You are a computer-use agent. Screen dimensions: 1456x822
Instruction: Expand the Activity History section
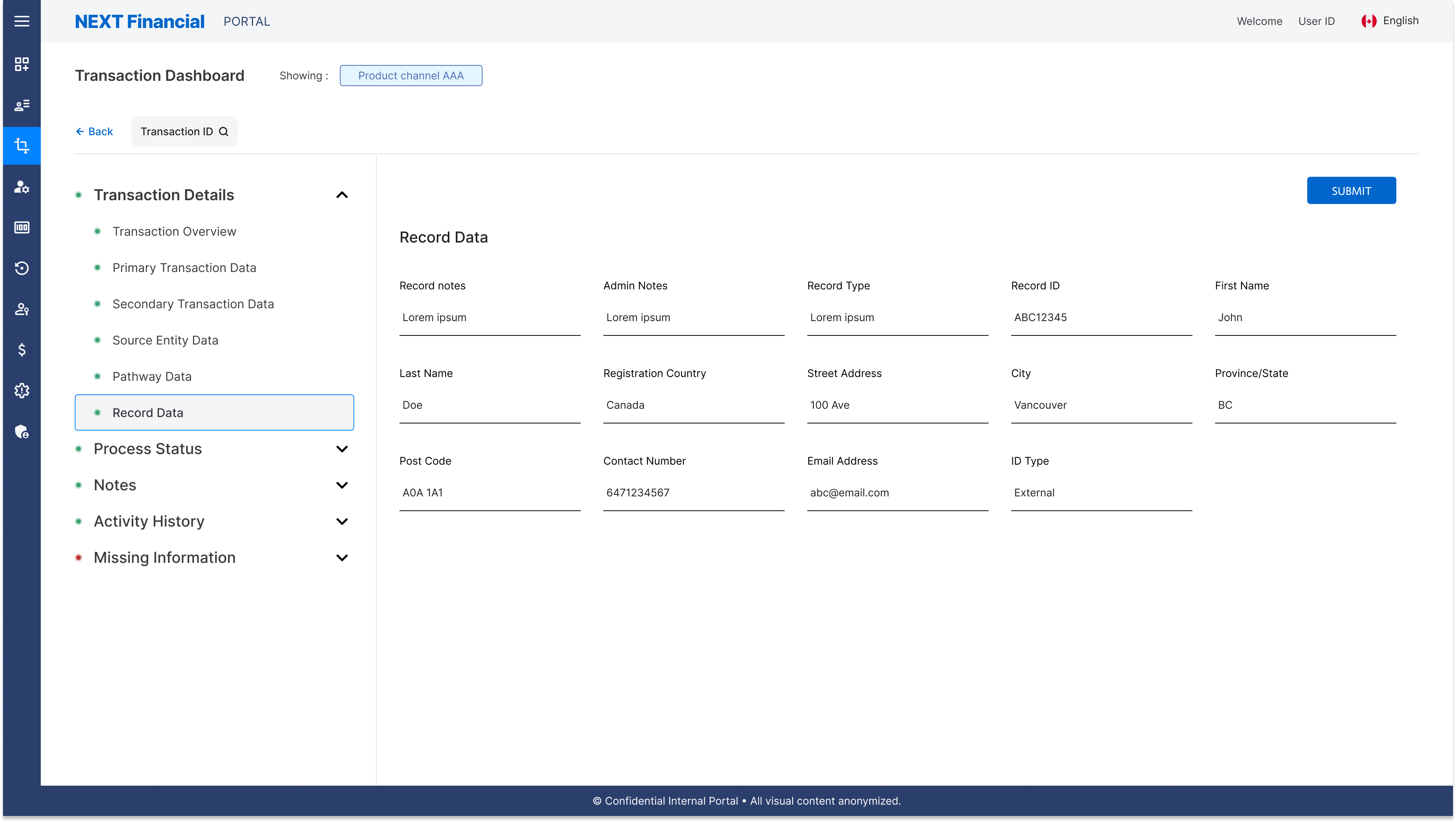342,521
